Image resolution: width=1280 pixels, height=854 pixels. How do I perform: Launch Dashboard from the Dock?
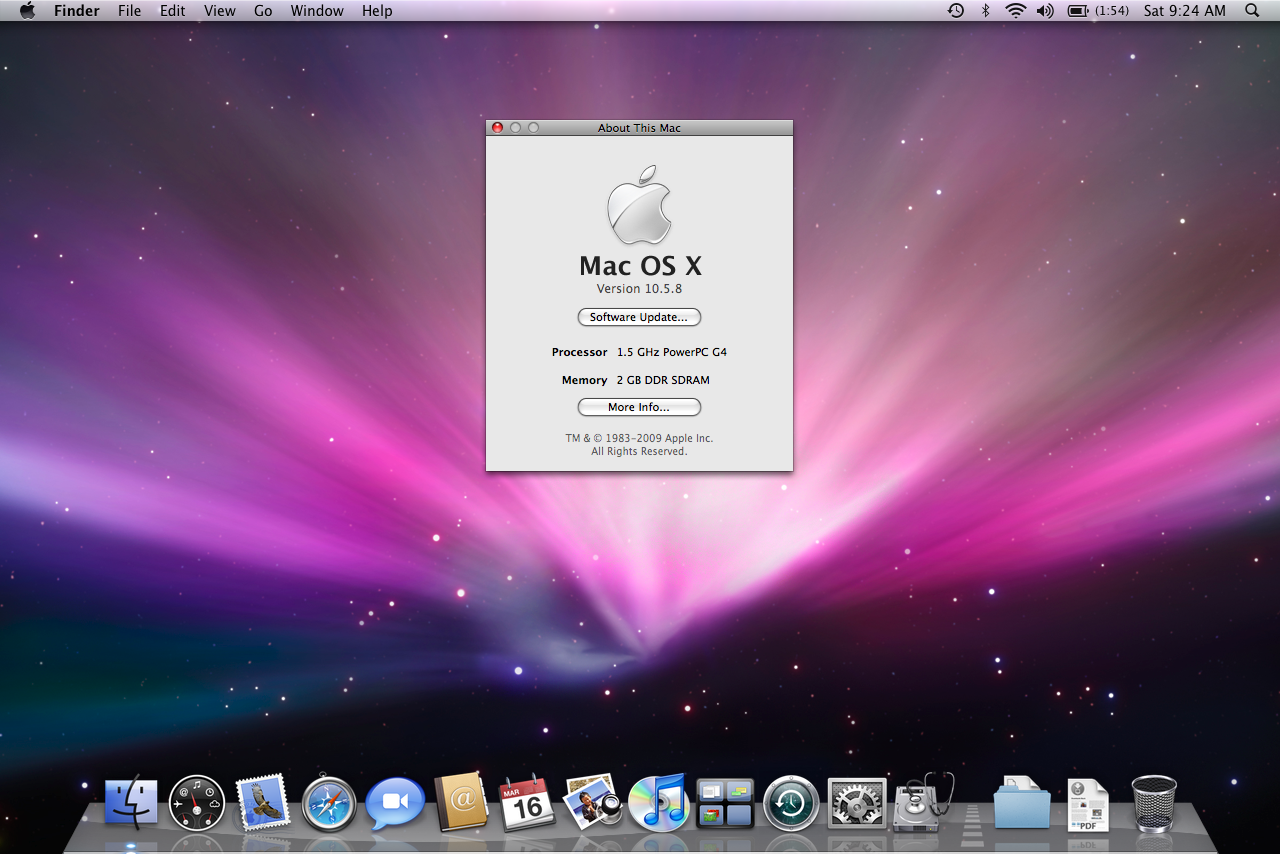(x=197, y=803)
